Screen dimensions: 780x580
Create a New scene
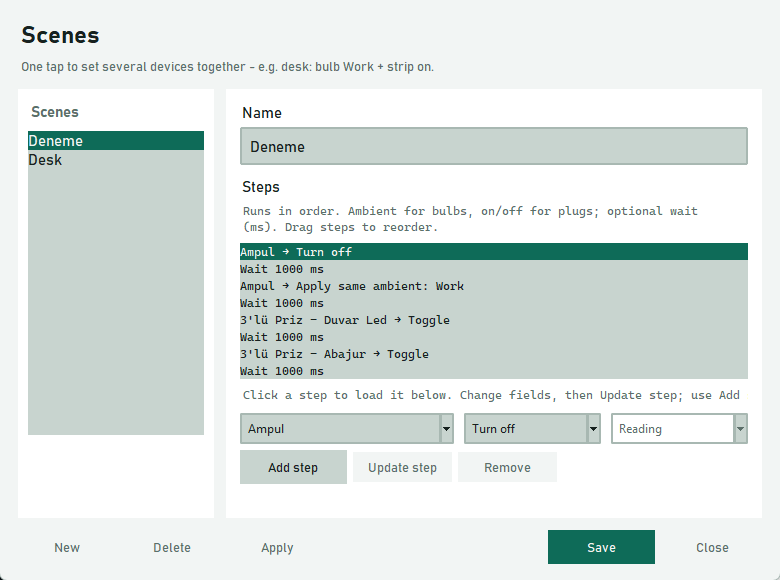pos(67,547)
